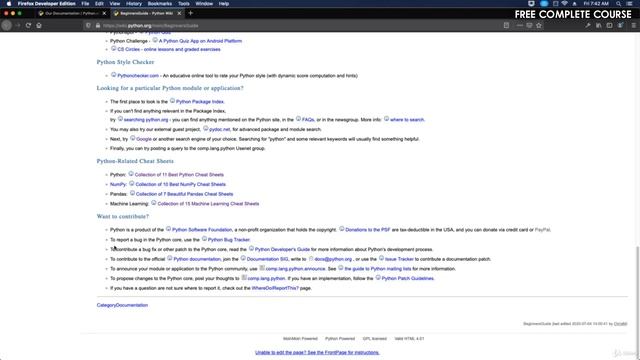The height and width of the screenshot is (360, 640).
Task: Open the page actions ellipsis menu
Action: (x=519, y=25)
